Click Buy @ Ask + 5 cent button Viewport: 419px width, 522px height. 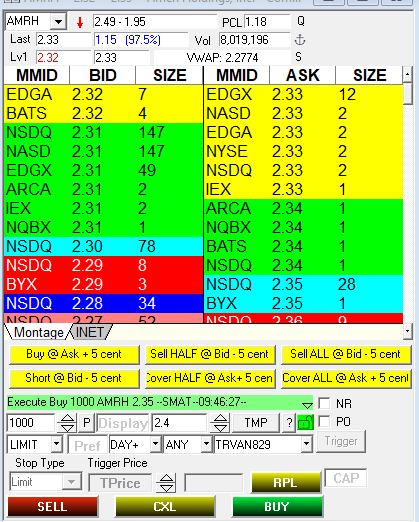[74, 354]
